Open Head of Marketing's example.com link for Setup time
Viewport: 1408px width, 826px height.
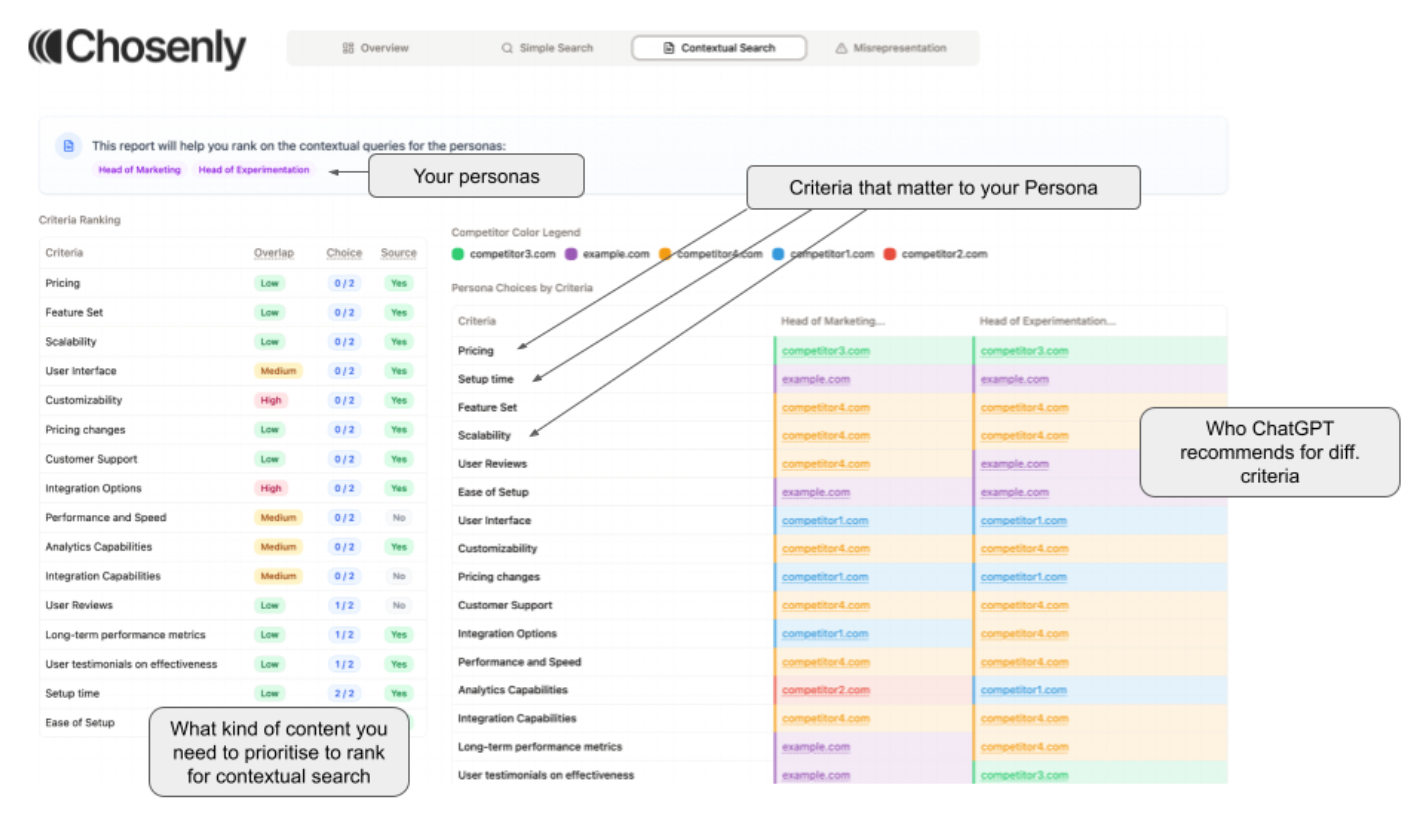point(816,379)
